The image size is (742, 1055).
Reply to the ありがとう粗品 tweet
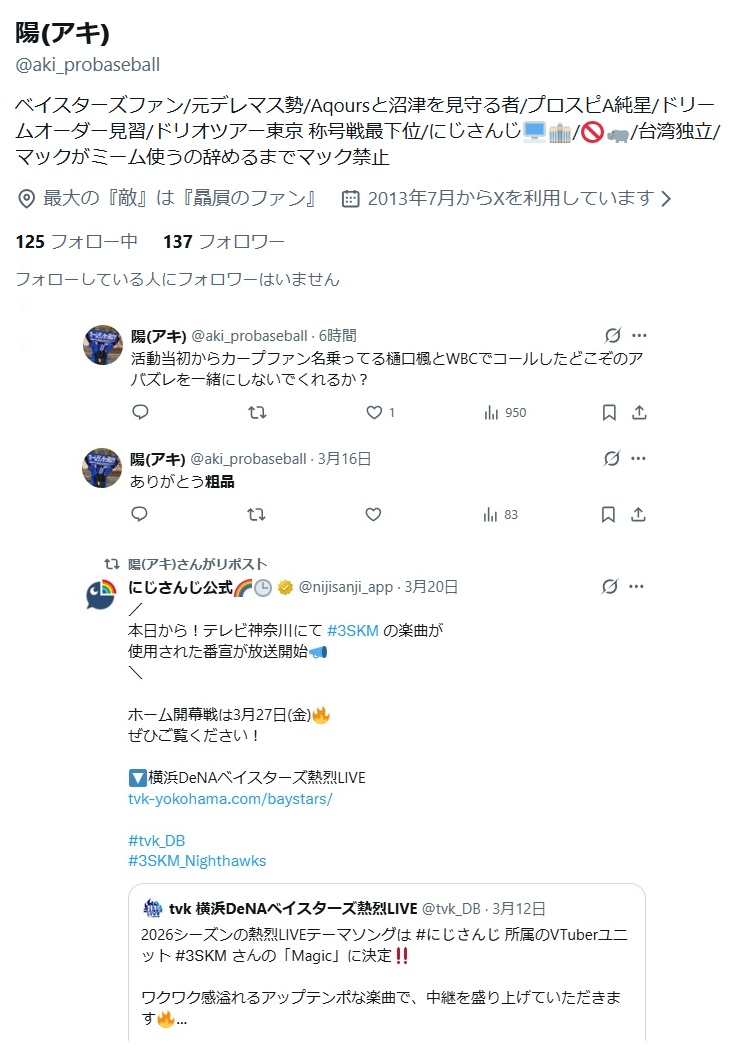click(x=140, y=514)
